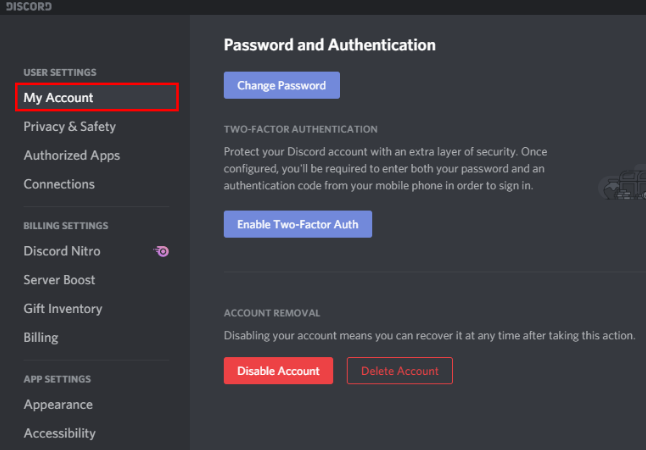This screenshot has height=450, width=646.
Task: Click the Password and Authentication heading
Action: [x=330, y=45]
